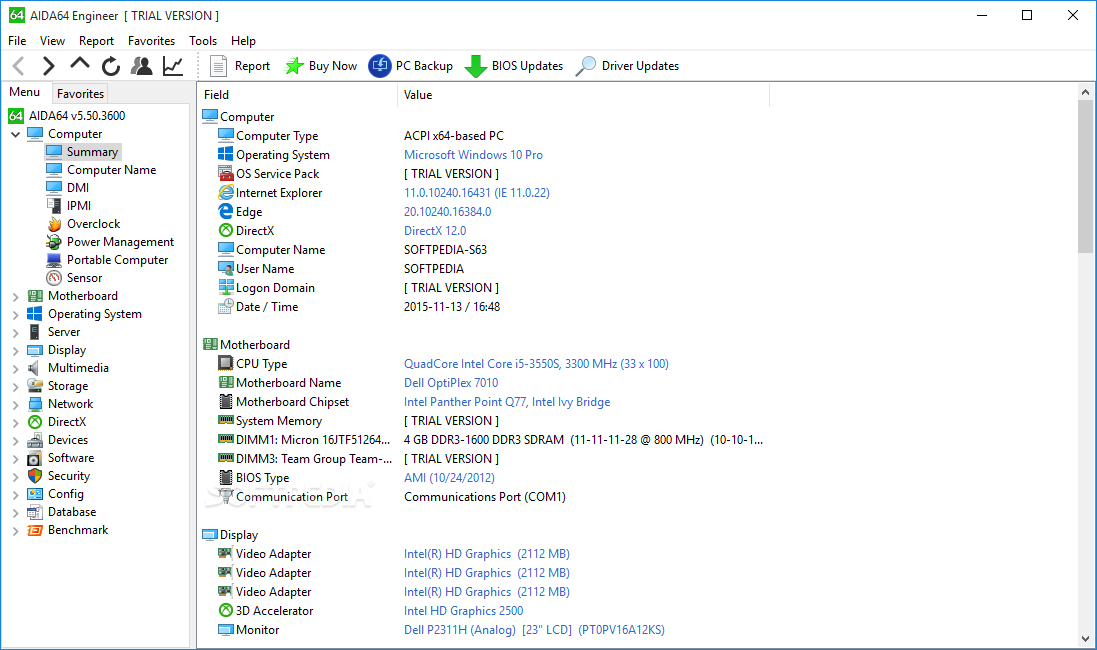Click the Devices icon in tree
The height and width of the screenshot is (650, 1097).
pos(35,440)
